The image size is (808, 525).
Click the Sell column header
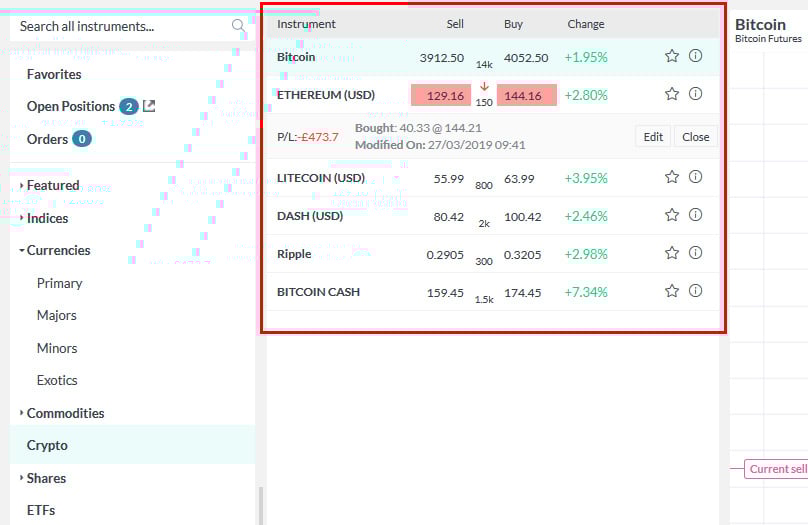(x=455, y=24)
